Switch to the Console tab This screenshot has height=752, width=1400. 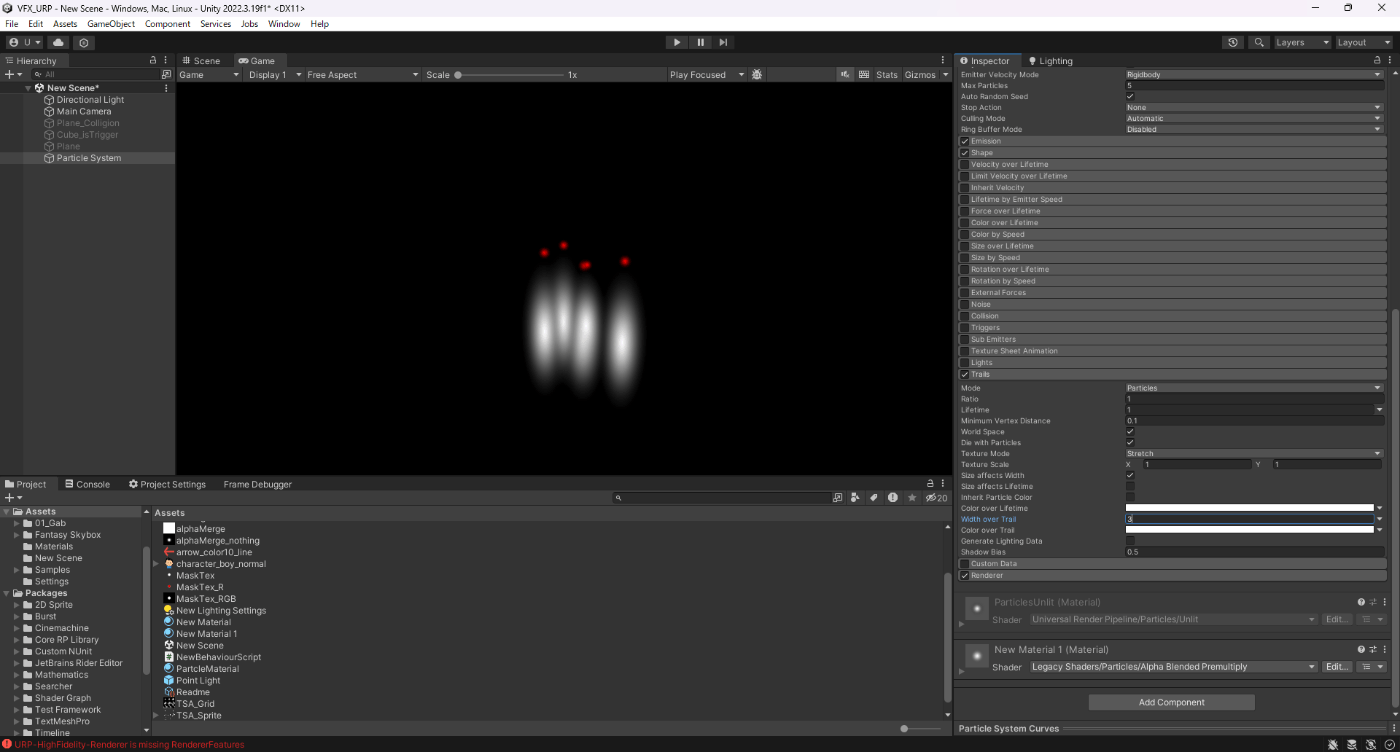(x=87, y=484)
